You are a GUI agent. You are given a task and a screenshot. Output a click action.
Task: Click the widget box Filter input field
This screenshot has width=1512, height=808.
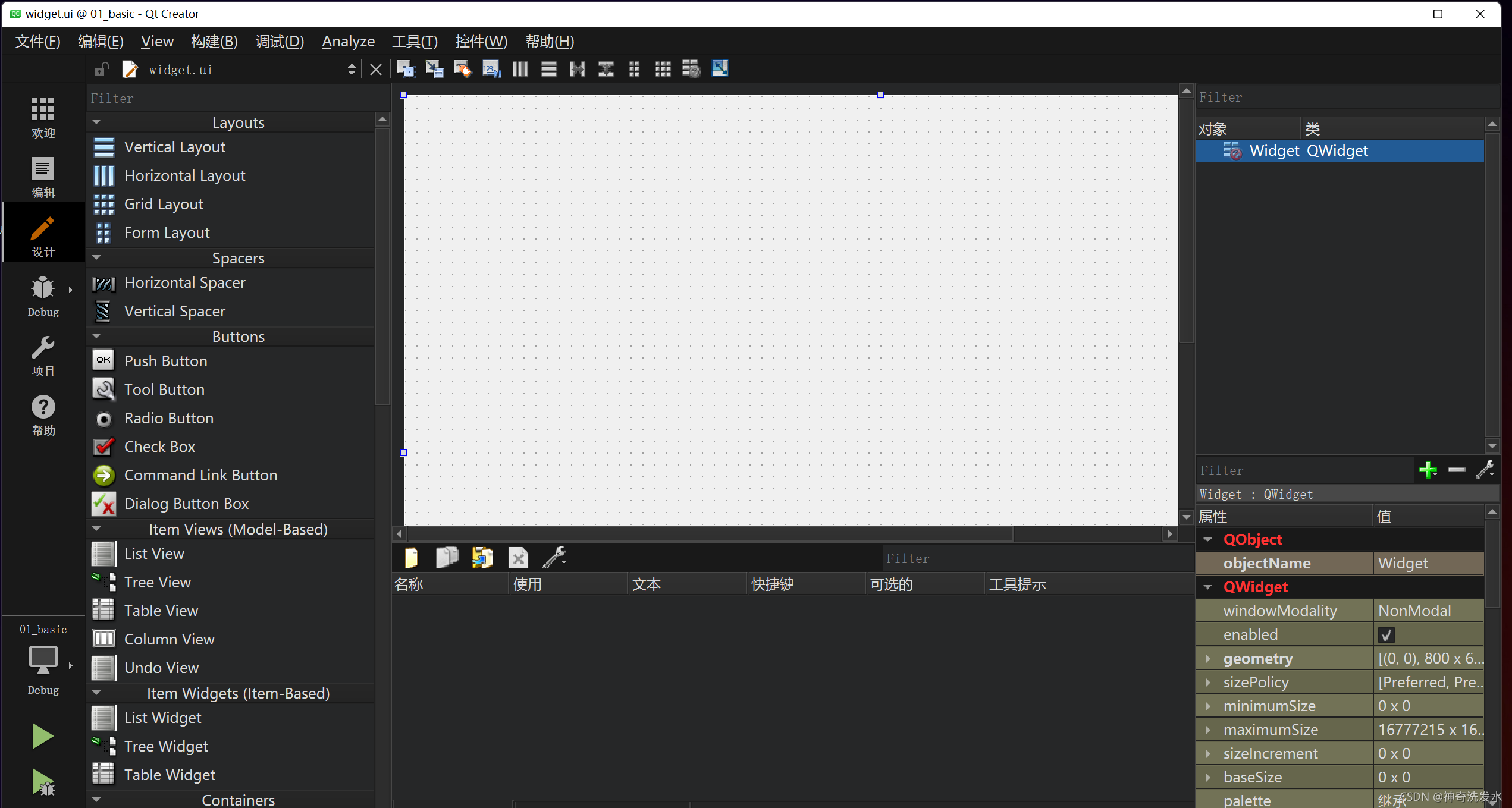[x=238, y=98]
